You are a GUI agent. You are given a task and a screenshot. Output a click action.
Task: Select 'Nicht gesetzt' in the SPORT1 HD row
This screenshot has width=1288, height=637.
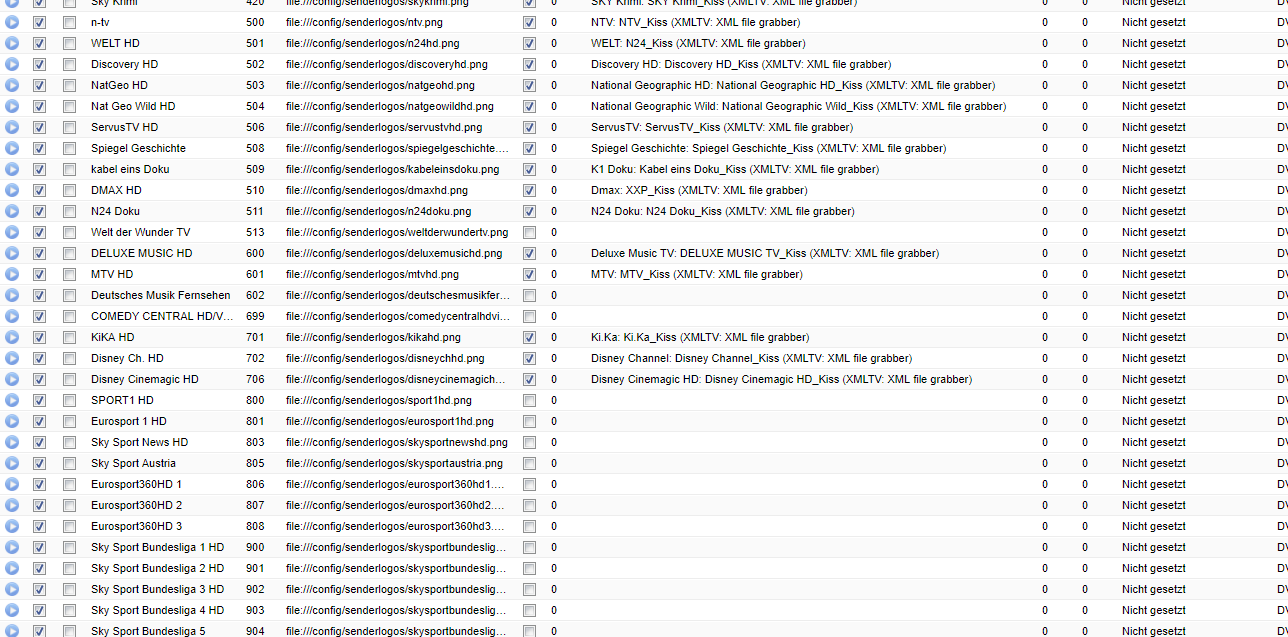click(1153, 400)
